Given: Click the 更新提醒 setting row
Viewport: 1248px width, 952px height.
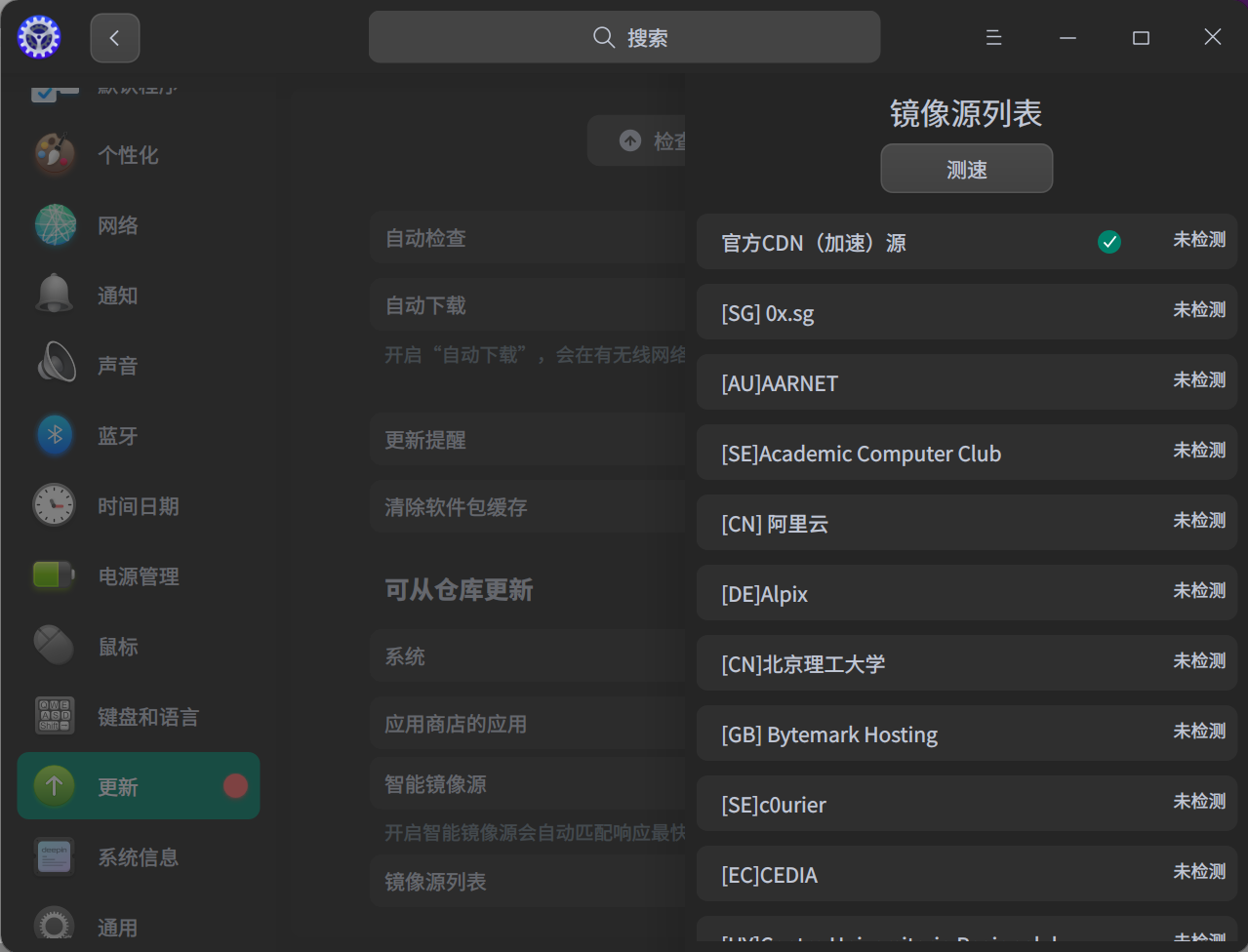Looking at the screenshot, I should coord(527,440).
